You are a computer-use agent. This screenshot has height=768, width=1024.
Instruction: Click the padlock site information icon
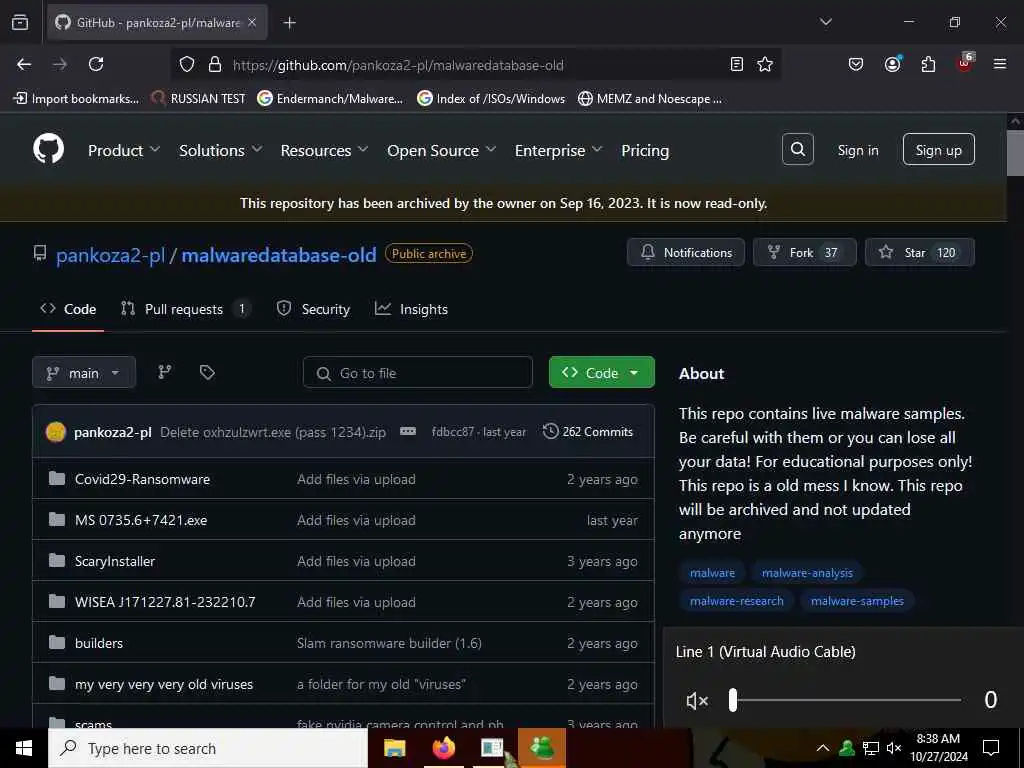click(x=214, y=64)
